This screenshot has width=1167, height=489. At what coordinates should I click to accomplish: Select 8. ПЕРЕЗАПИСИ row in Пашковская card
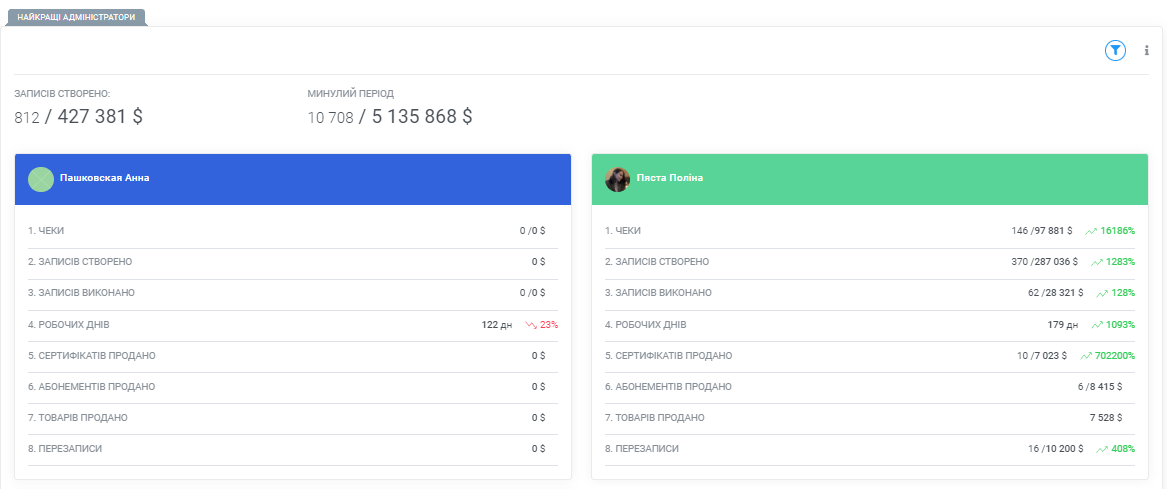[292, 449]
